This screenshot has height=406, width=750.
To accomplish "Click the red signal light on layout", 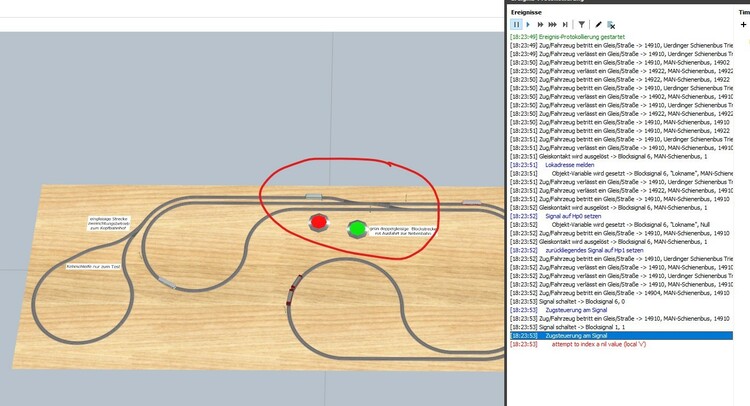I will click(319, 221).
